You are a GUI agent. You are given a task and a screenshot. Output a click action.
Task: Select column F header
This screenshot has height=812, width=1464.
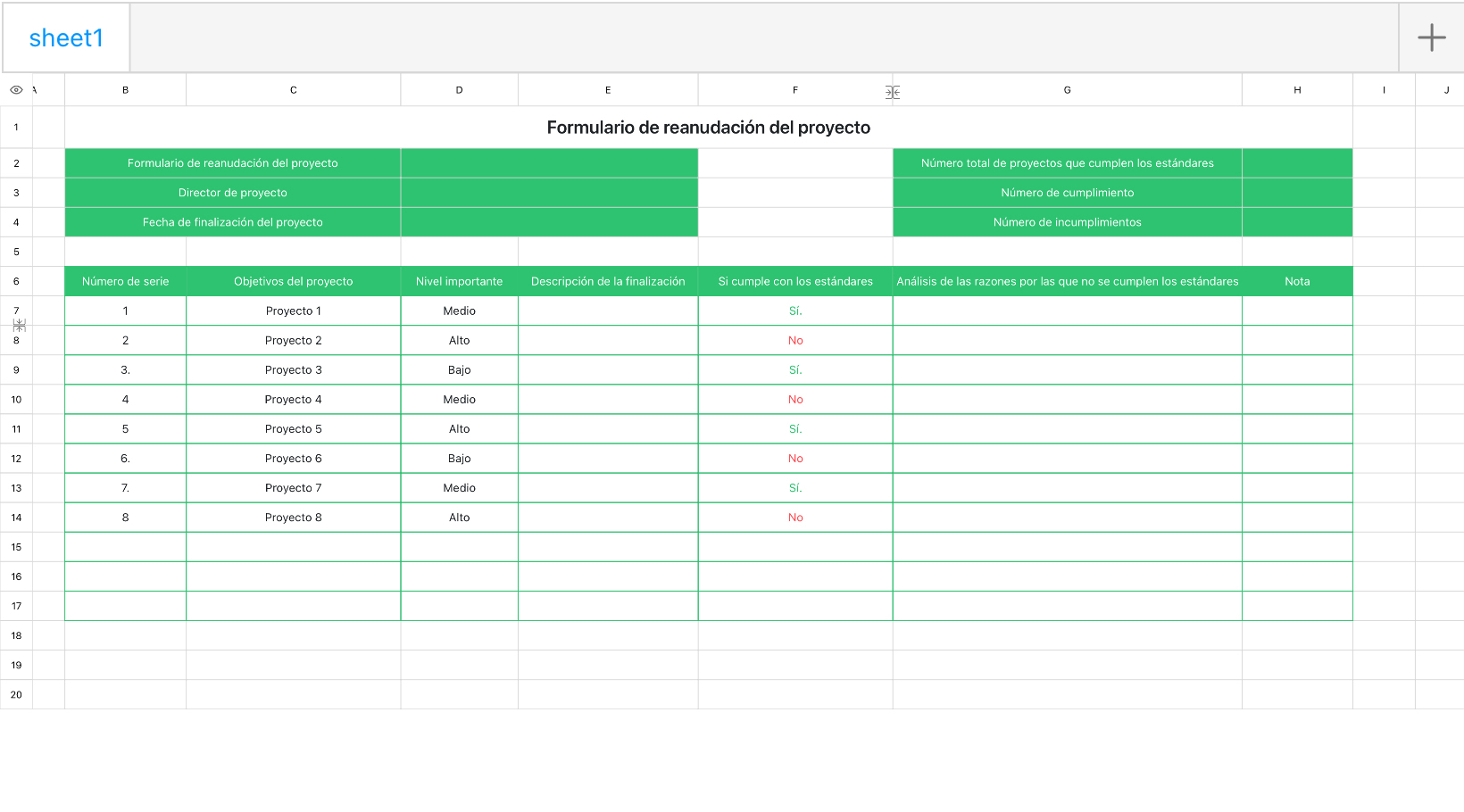click(x=795, y=90)
